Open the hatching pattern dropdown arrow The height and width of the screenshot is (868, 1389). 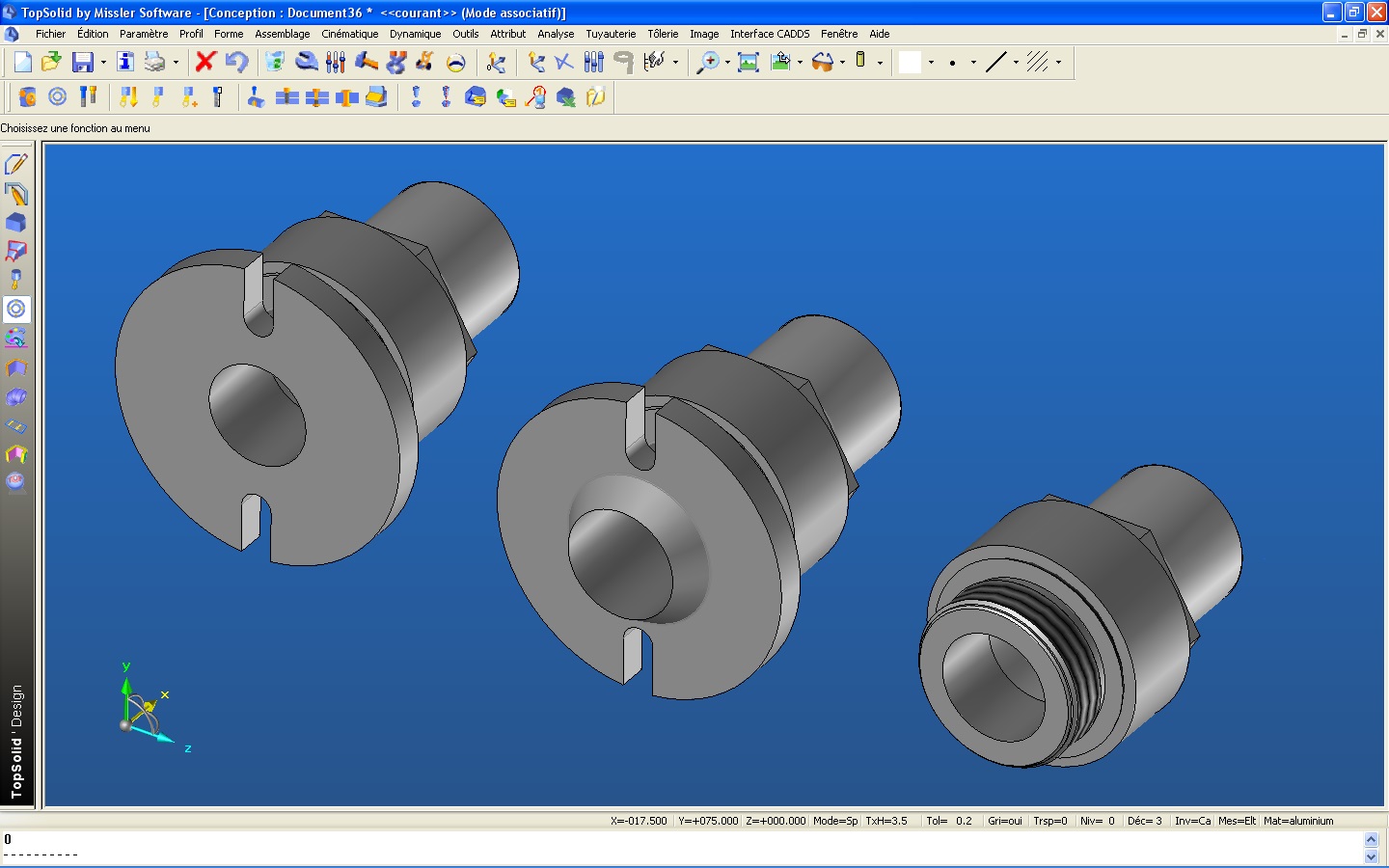pyautogui.click(x=1058, y=63)
